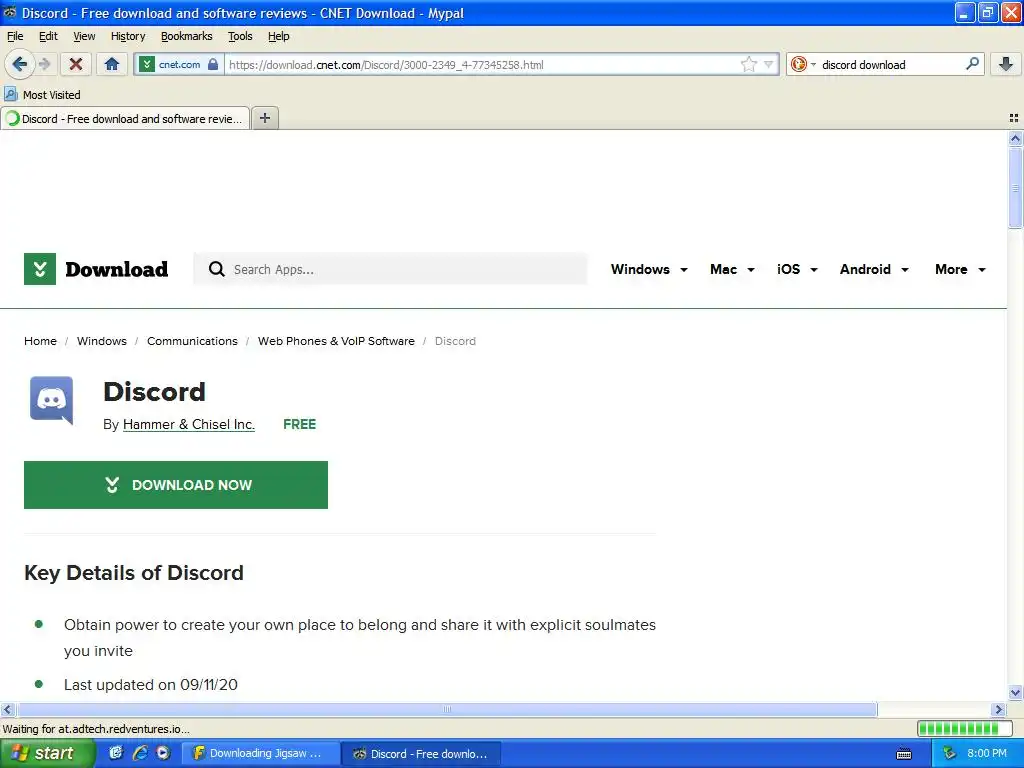The image size is (1024, 768).
Task: Click the search magnifier in browser search box
Action: coord(972,64)
